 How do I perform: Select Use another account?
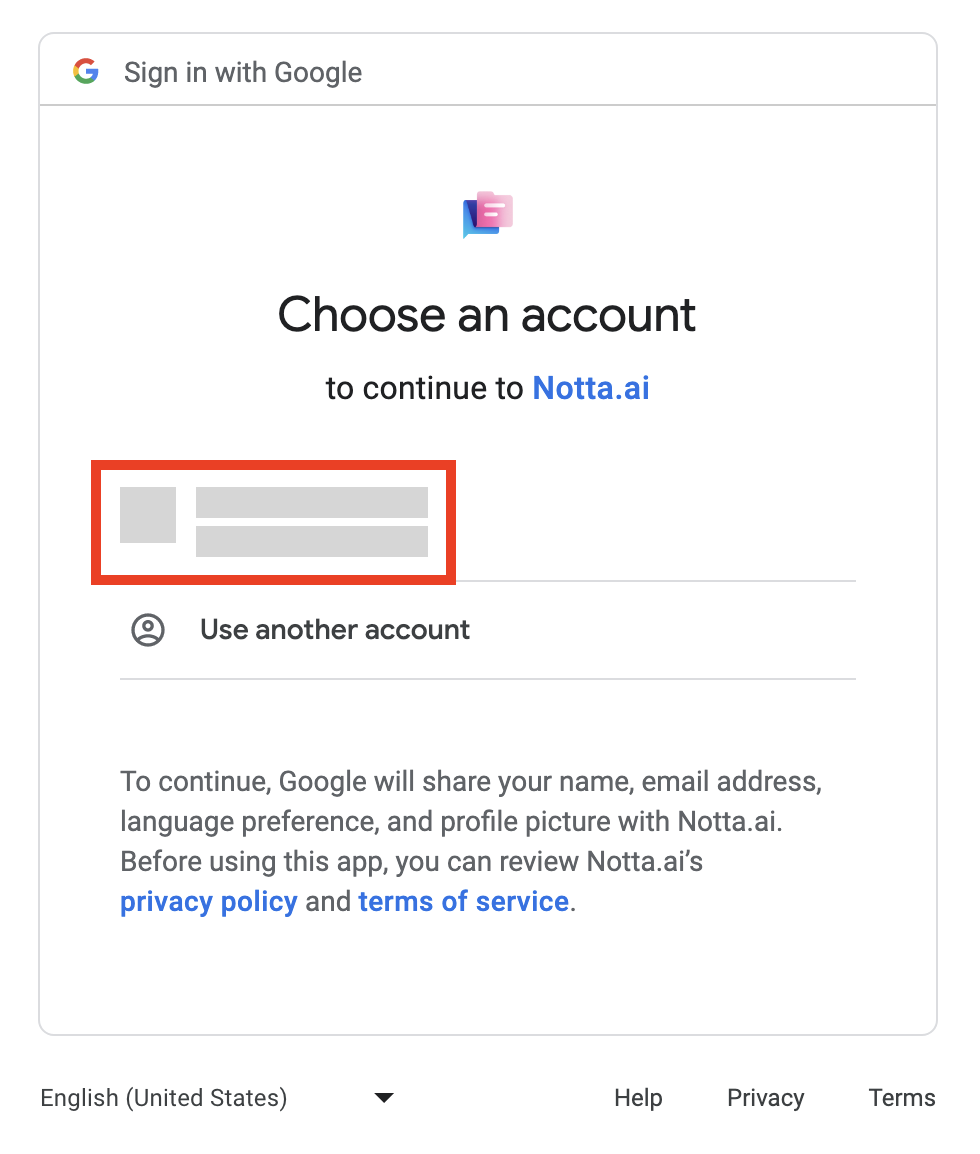(x=334, y=630)
